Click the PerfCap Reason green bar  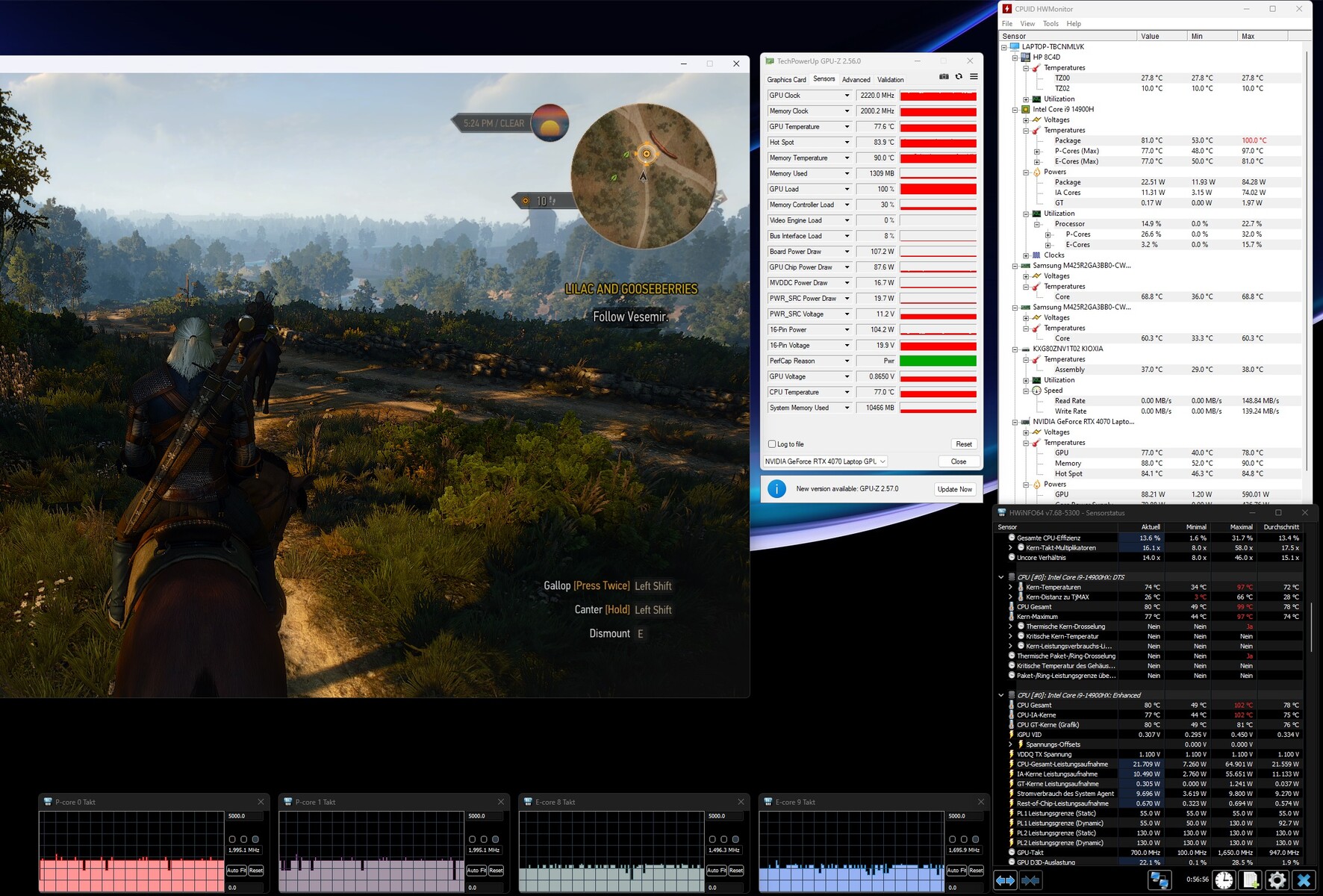[x=938, y=361]
